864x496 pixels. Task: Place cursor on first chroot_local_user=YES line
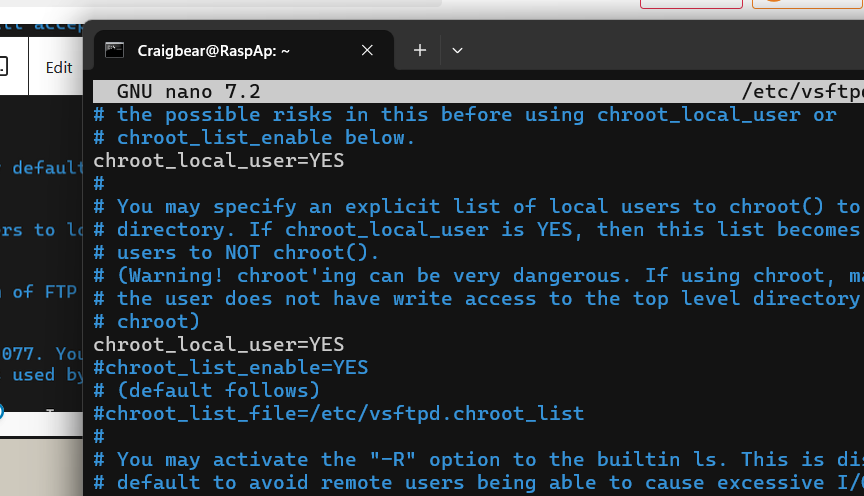click(218, 160)
